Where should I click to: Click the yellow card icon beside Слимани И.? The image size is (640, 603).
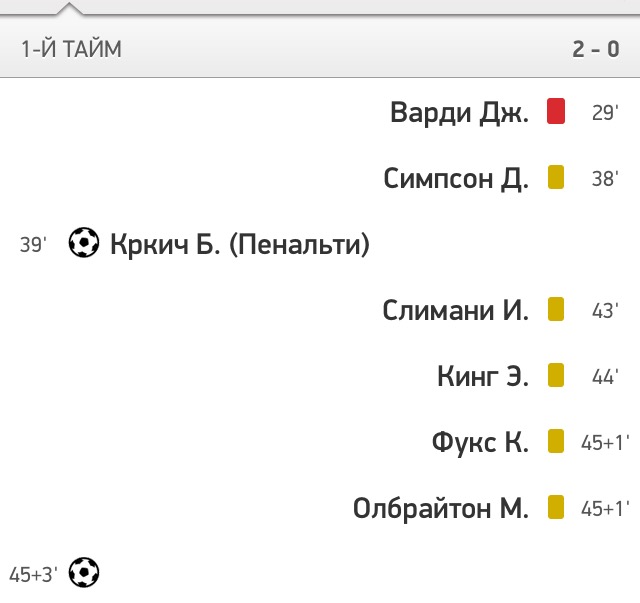coord(556,309)
